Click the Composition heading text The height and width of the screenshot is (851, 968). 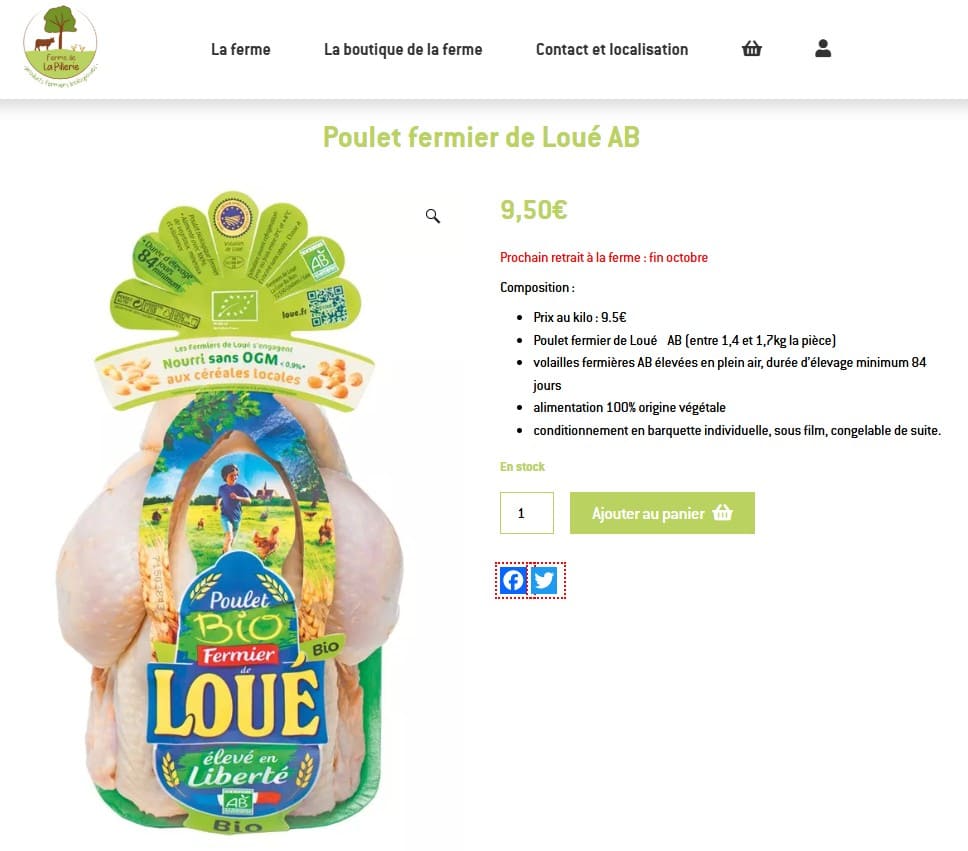click(x=537, y=288)
